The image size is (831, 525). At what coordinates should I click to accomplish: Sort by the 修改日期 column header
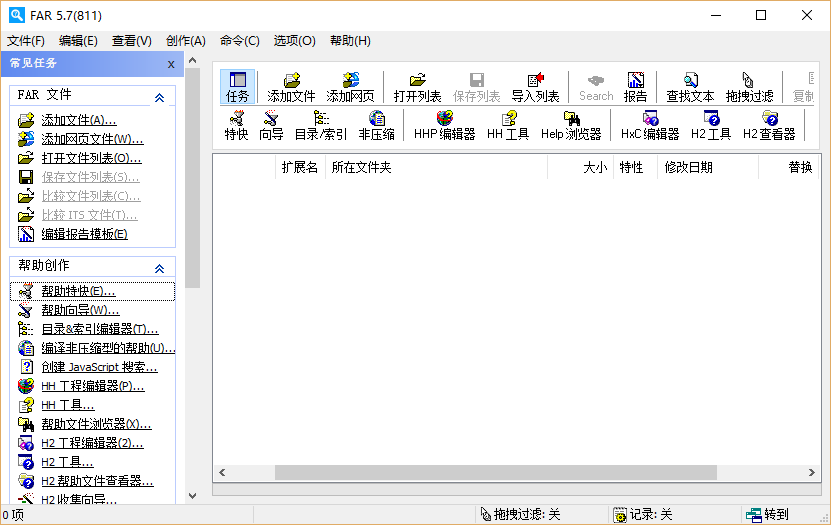click(708, 167)
